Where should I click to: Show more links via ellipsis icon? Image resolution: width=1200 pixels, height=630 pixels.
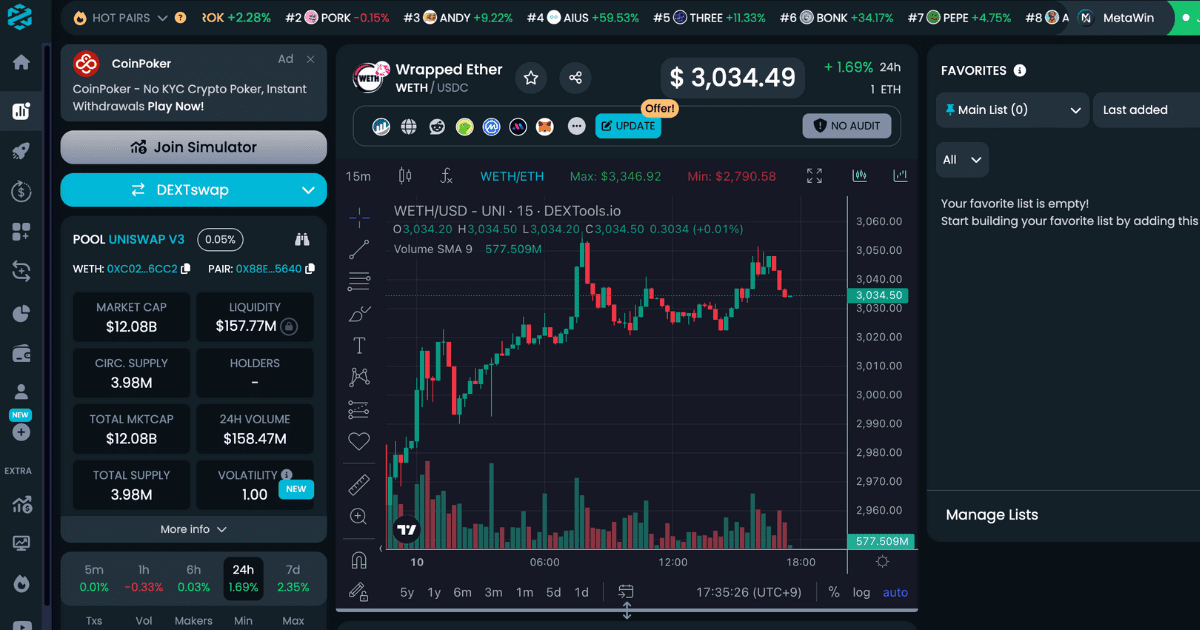coord(576,127)
